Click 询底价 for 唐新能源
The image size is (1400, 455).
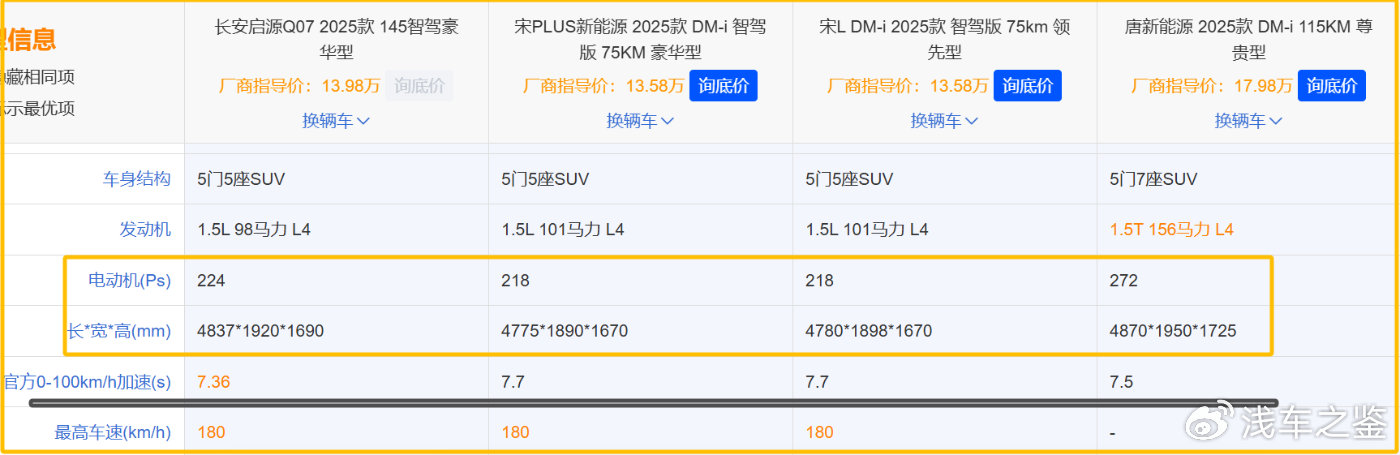pyautogui.click(x=1332, y=86)
